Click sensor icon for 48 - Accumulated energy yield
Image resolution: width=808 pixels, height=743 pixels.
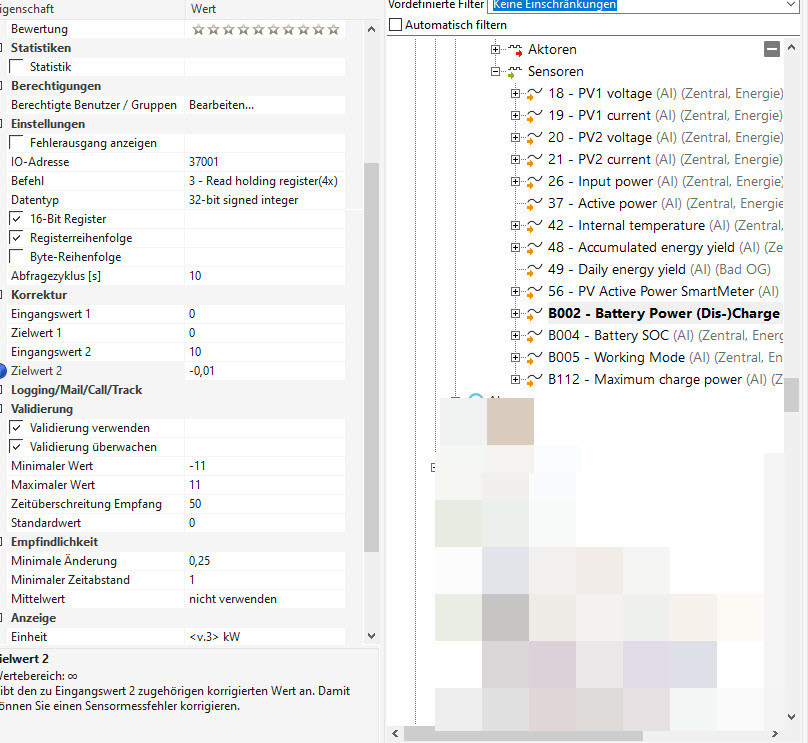pos(534,248)
